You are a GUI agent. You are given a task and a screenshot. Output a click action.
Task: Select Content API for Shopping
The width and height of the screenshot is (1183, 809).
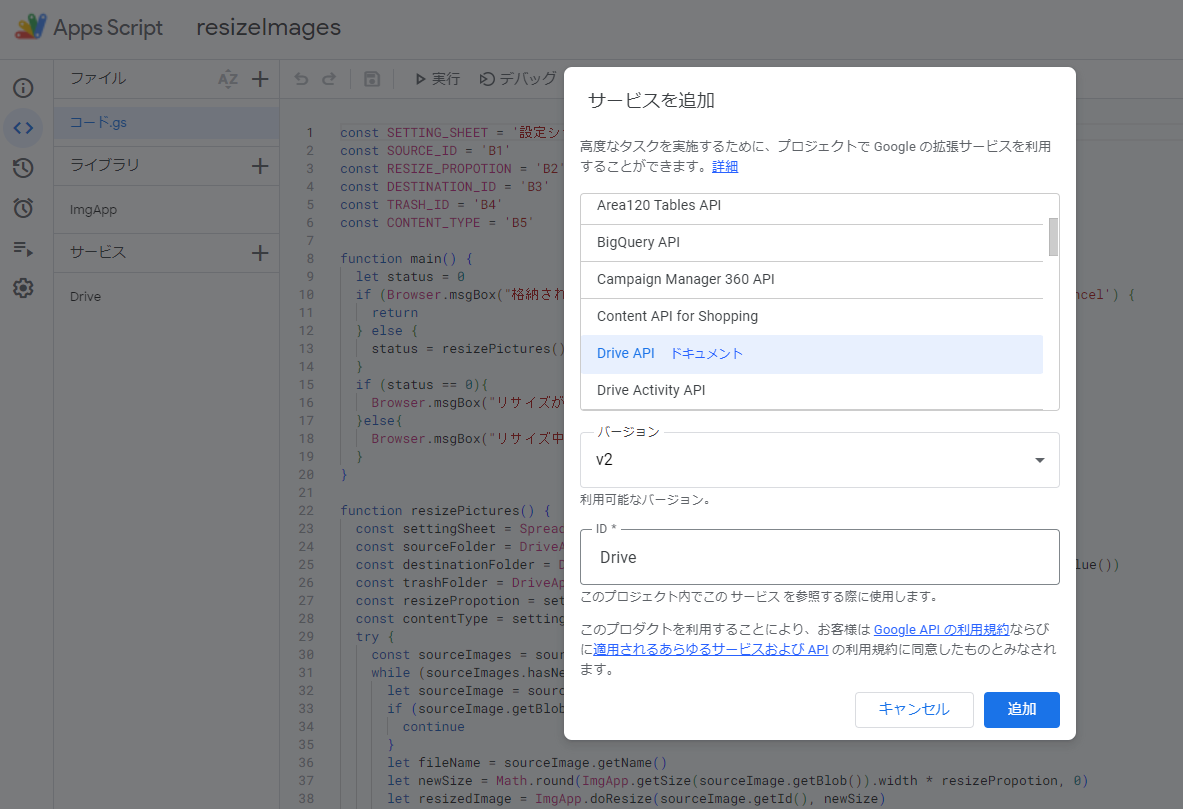click(812, 316)
